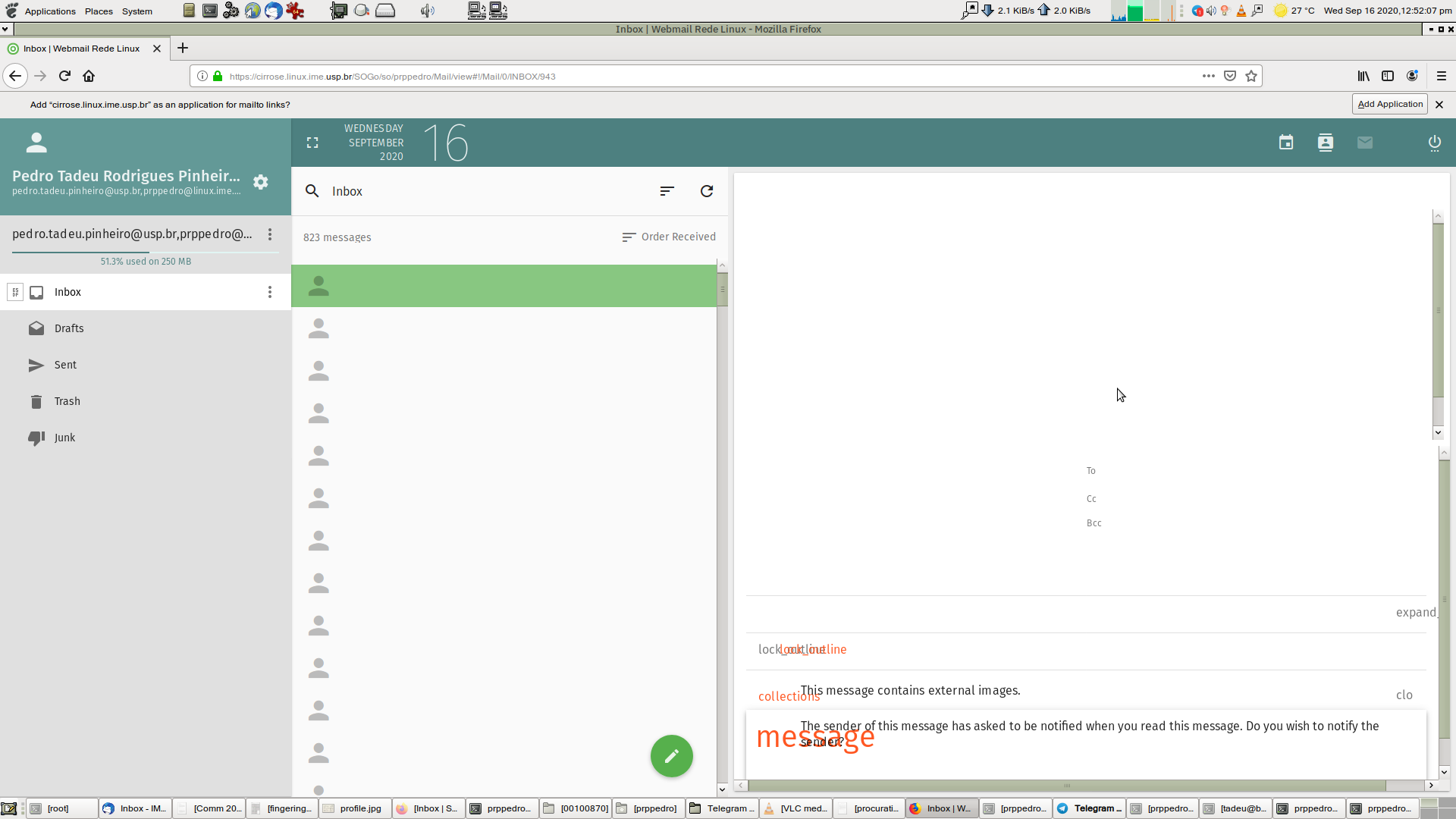Open account options three-dot menu
Viewport: 1456px width, 819px height.
point(269,234)
